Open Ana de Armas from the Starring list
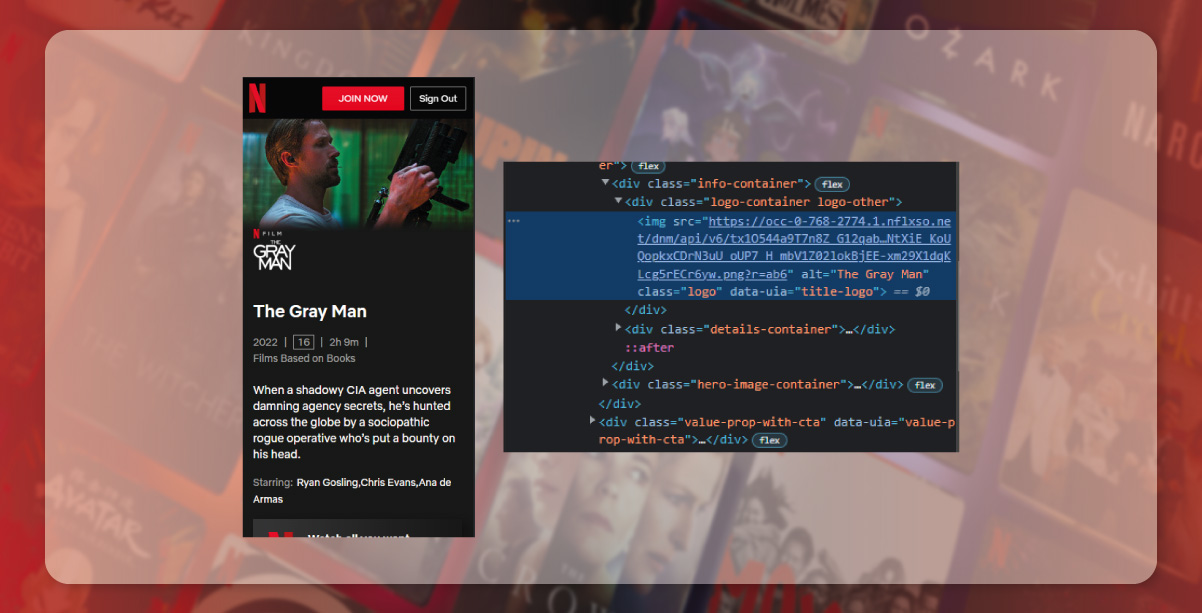1202x613 pixels. (352, 491)
